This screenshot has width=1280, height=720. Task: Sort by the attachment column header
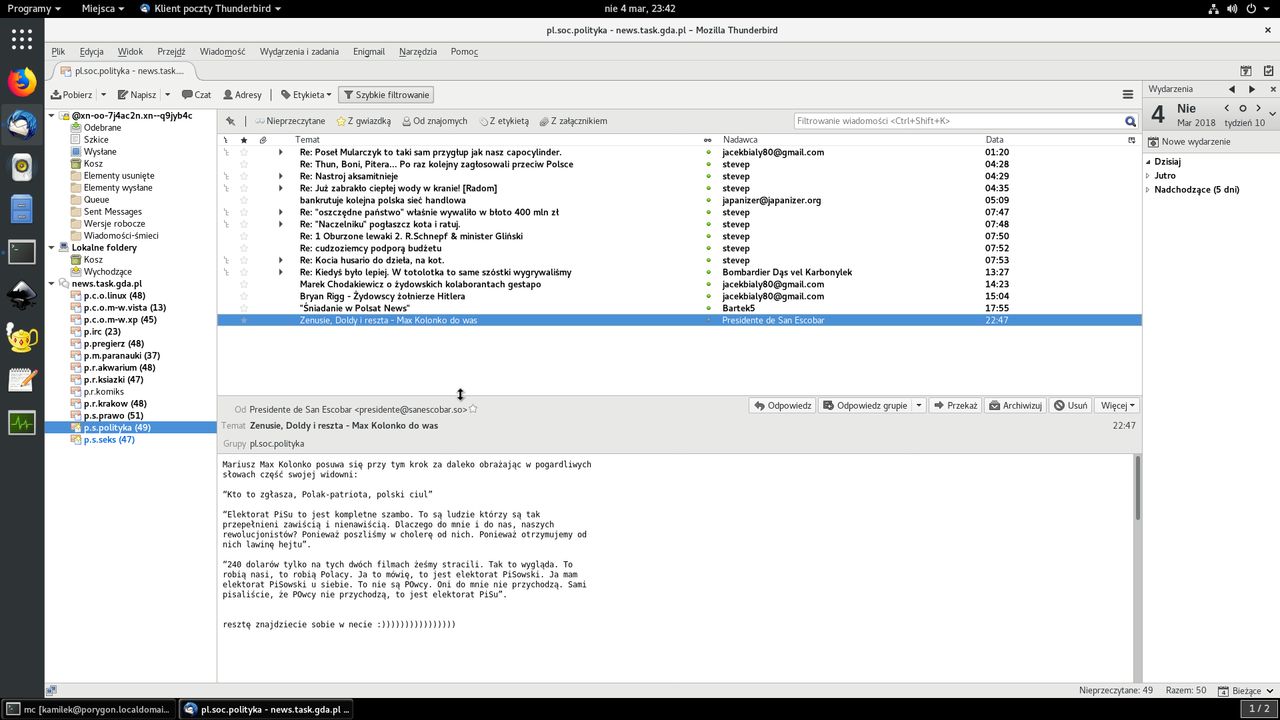point(263,140)
